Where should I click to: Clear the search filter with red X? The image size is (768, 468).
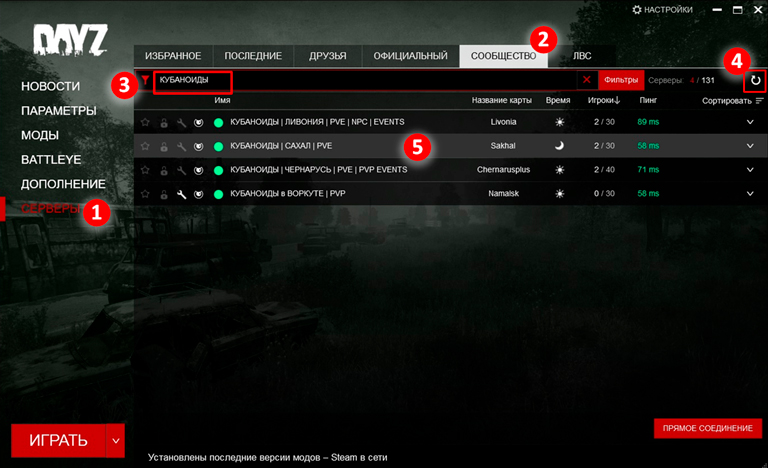[x=586, y=80]
